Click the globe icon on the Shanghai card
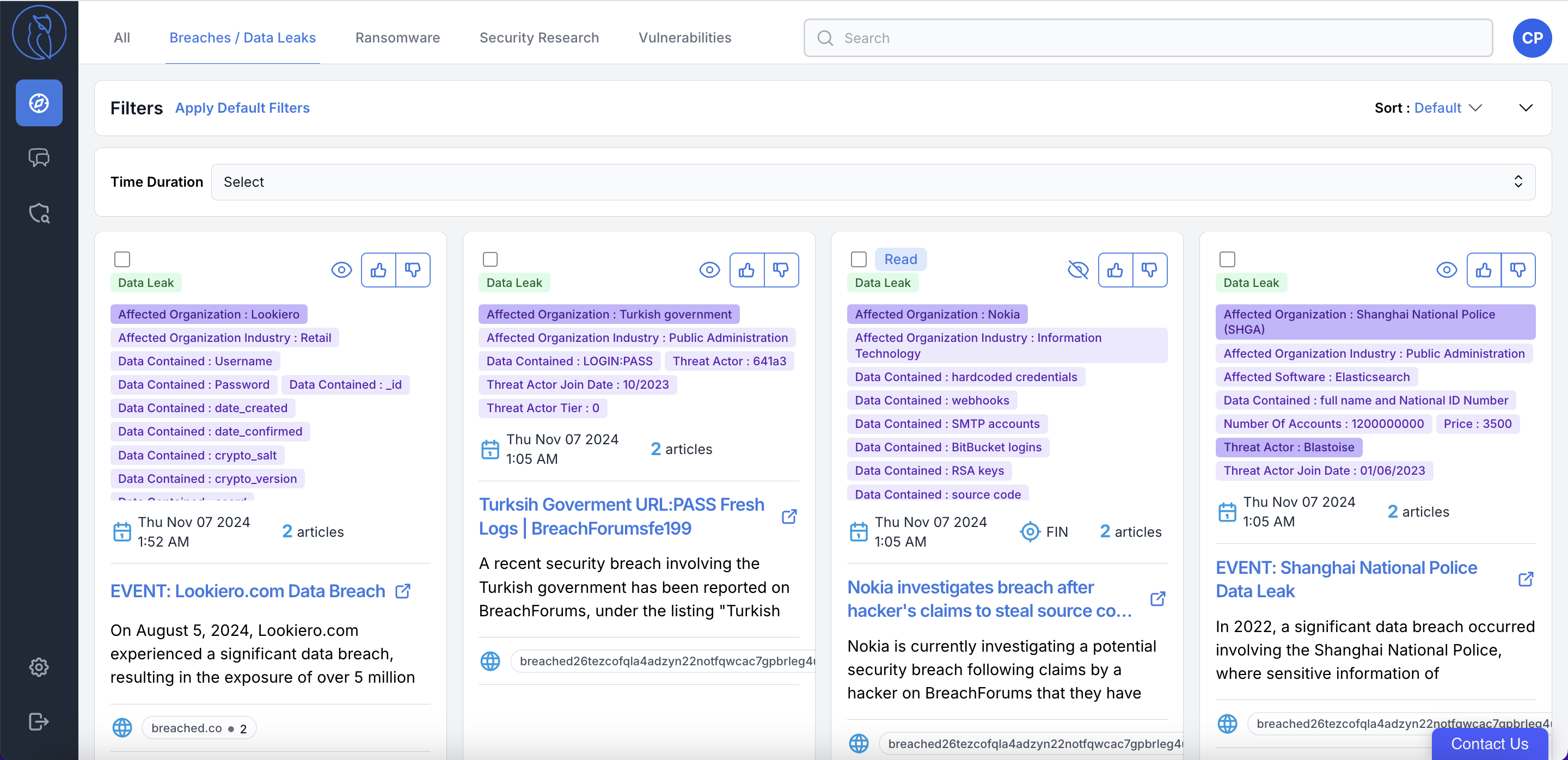The width and height of the screenshot is (1568, 760). point(1228,724)
